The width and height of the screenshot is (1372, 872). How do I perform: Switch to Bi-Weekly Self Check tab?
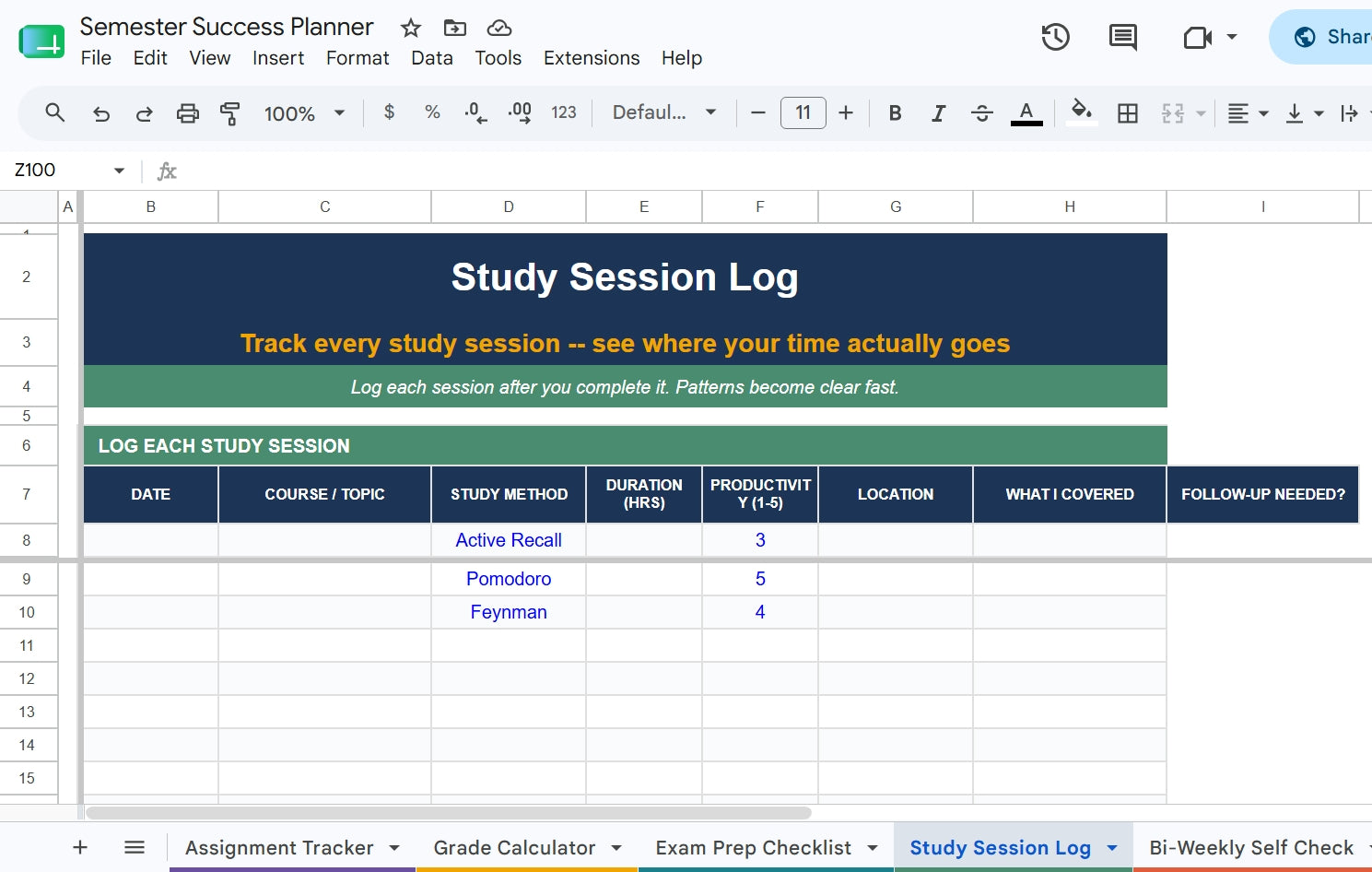point(1251,847)
